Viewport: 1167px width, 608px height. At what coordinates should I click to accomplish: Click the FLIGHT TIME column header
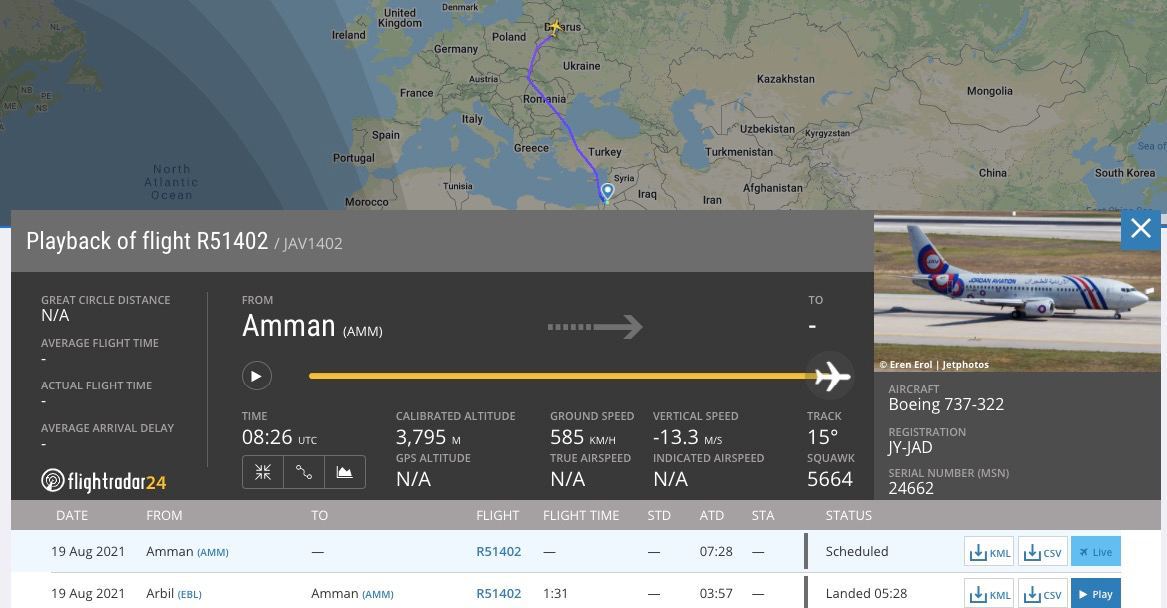coord(581,515)
